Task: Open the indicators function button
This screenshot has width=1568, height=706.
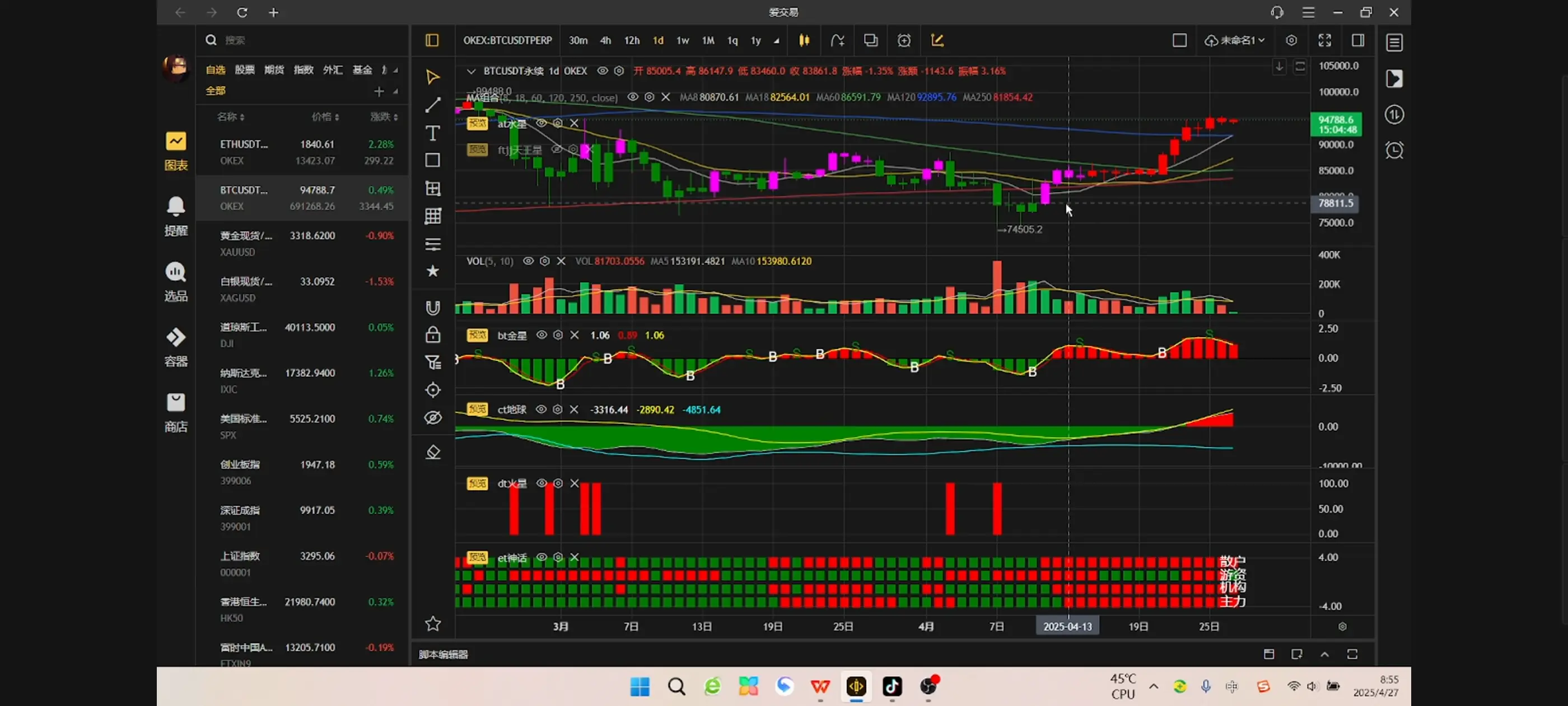Action: click(838, 40)
